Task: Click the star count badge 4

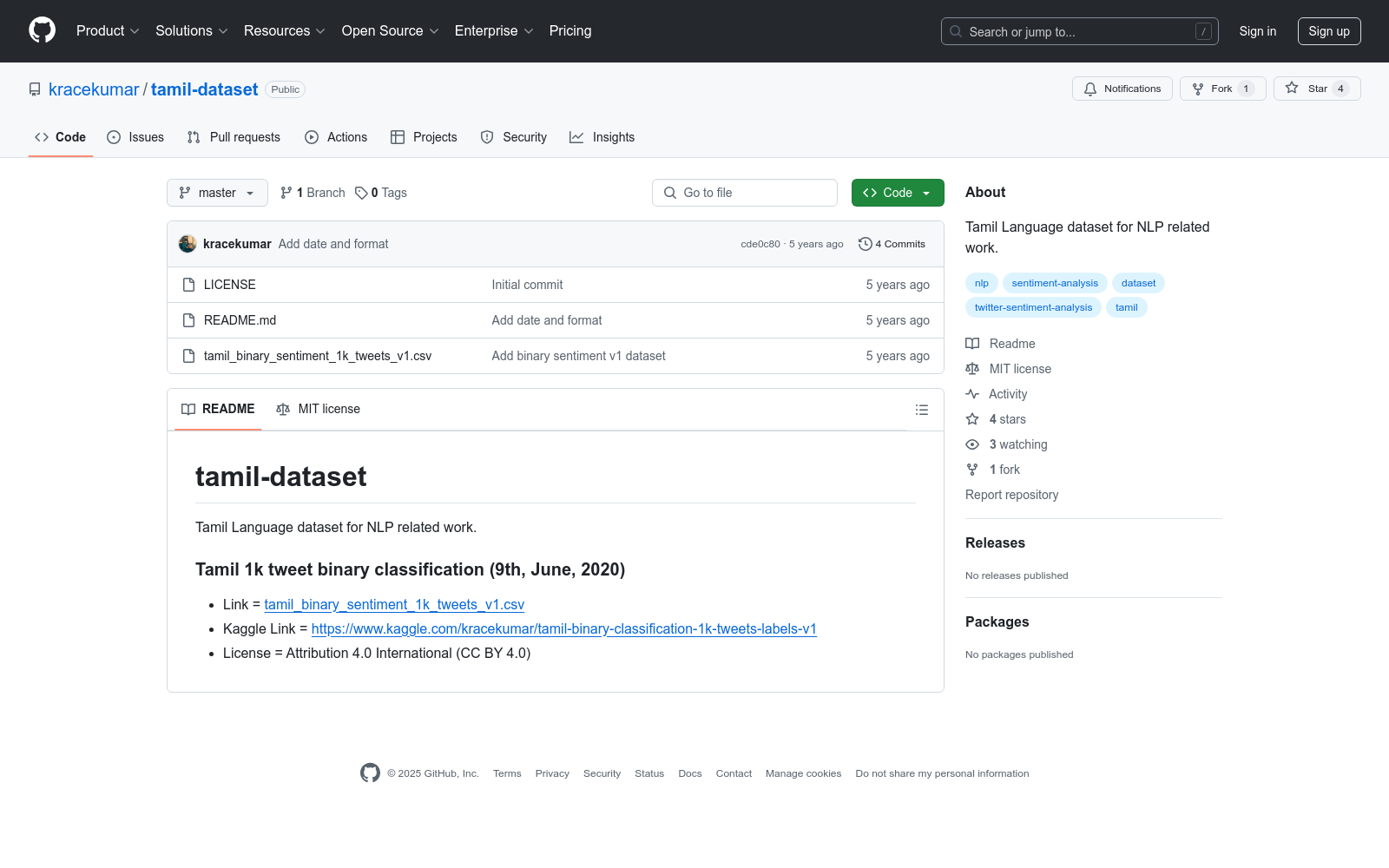Action: 1341,89
